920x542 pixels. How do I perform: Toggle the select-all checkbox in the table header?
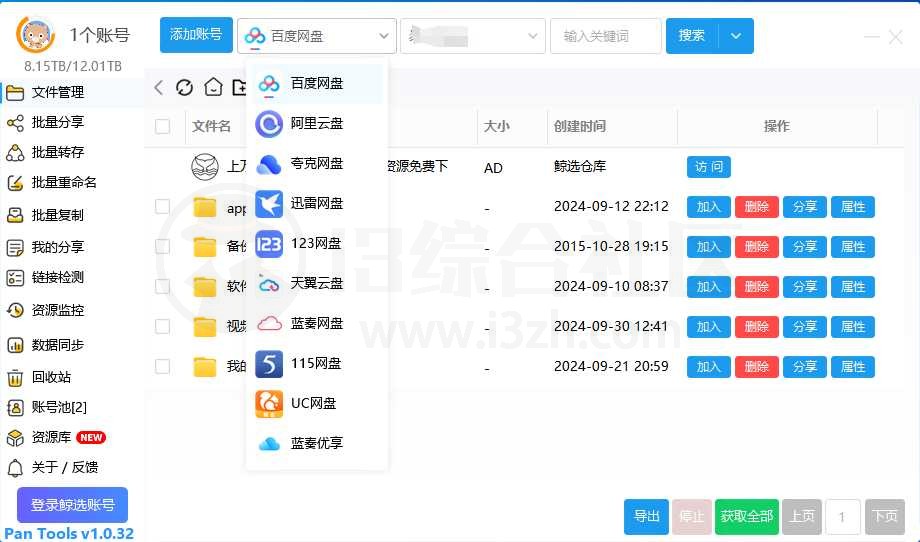(x=163, y=126)
